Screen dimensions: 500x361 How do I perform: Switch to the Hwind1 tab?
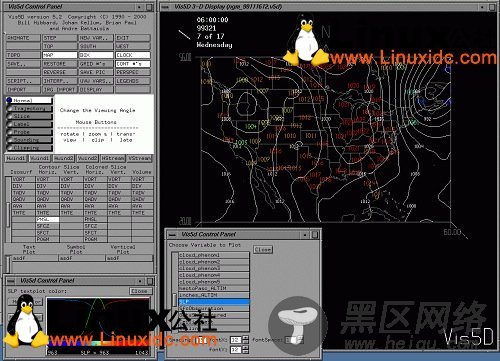[x=16, y=158]
